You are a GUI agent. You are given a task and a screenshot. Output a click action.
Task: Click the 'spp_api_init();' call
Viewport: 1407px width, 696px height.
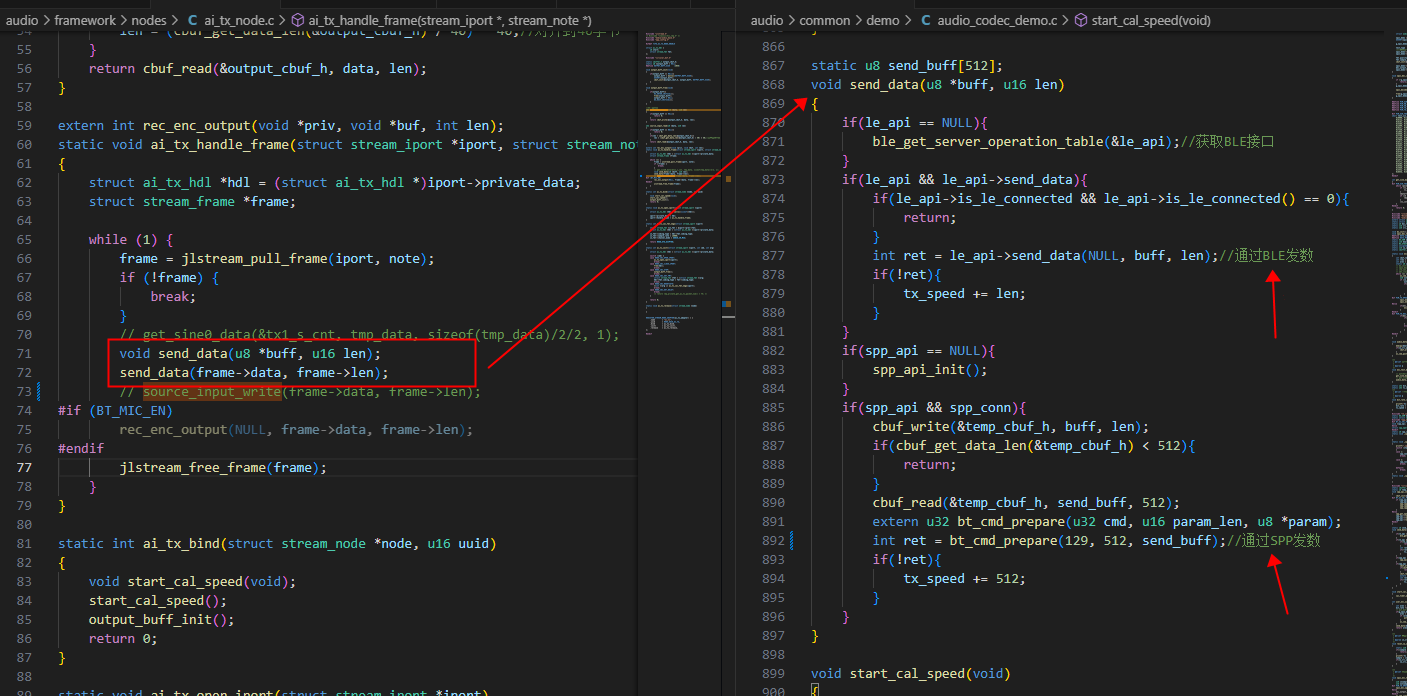tap(930, 370)
